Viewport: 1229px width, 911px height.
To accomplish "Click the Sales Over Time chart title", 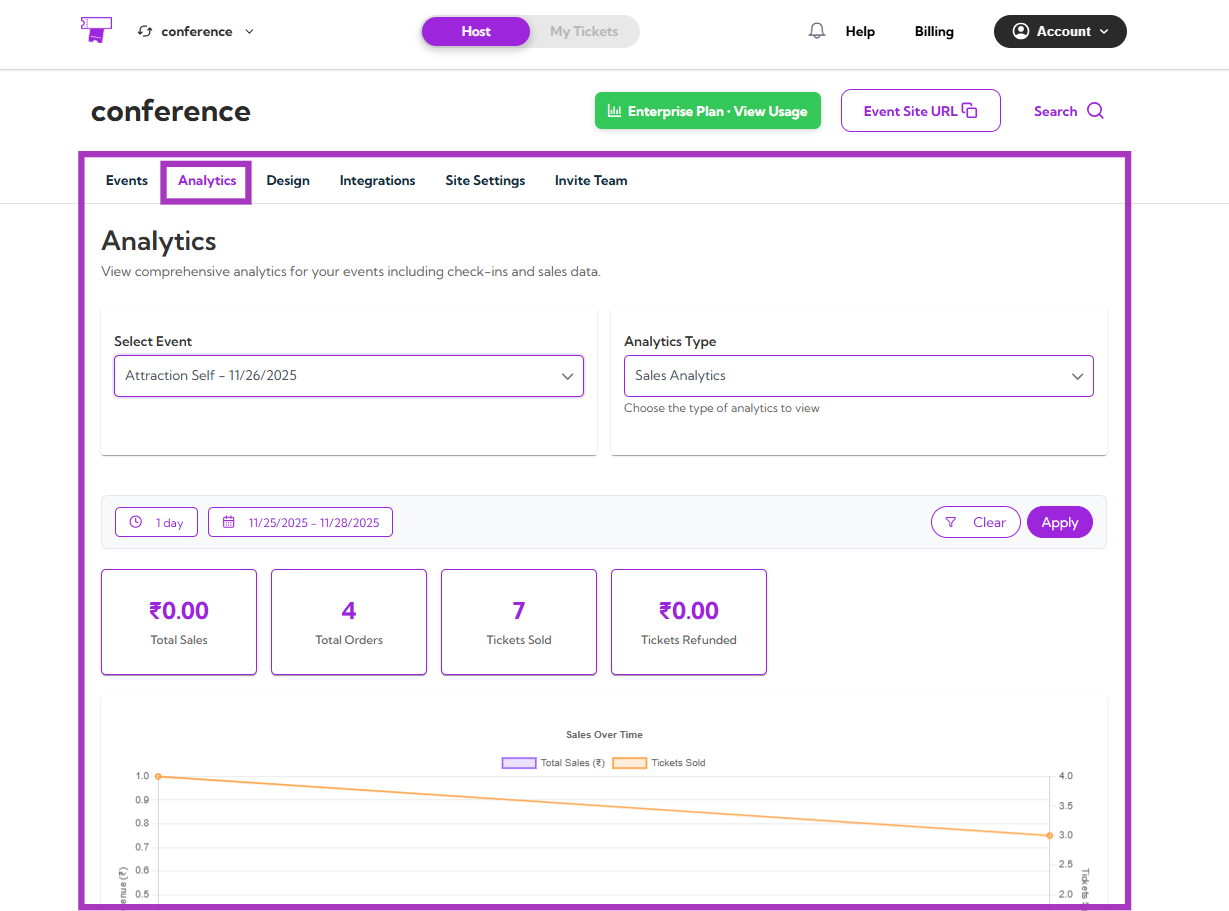I will (604, 735).
